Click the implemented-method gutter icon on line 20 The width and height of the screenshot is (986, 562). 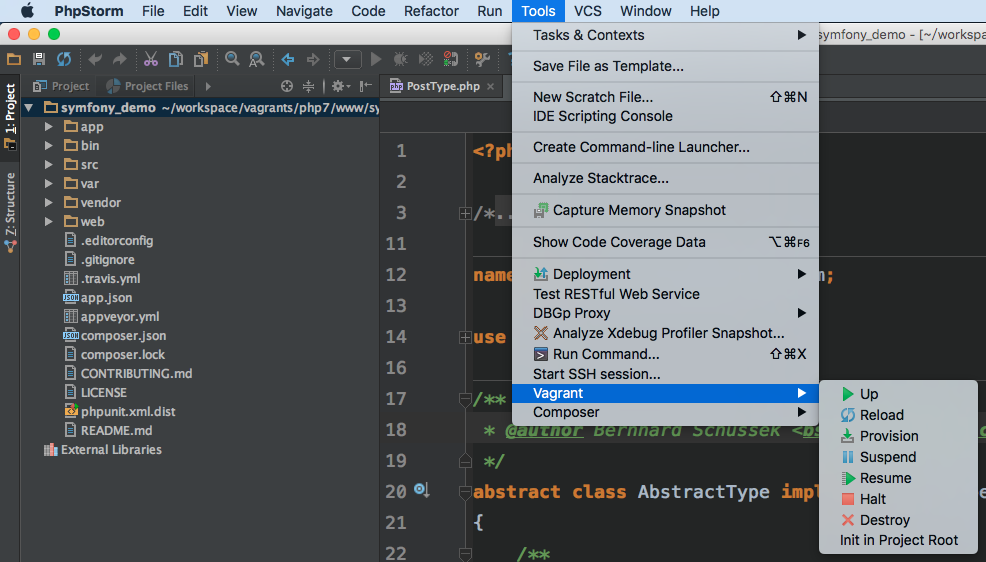point(421,490)
